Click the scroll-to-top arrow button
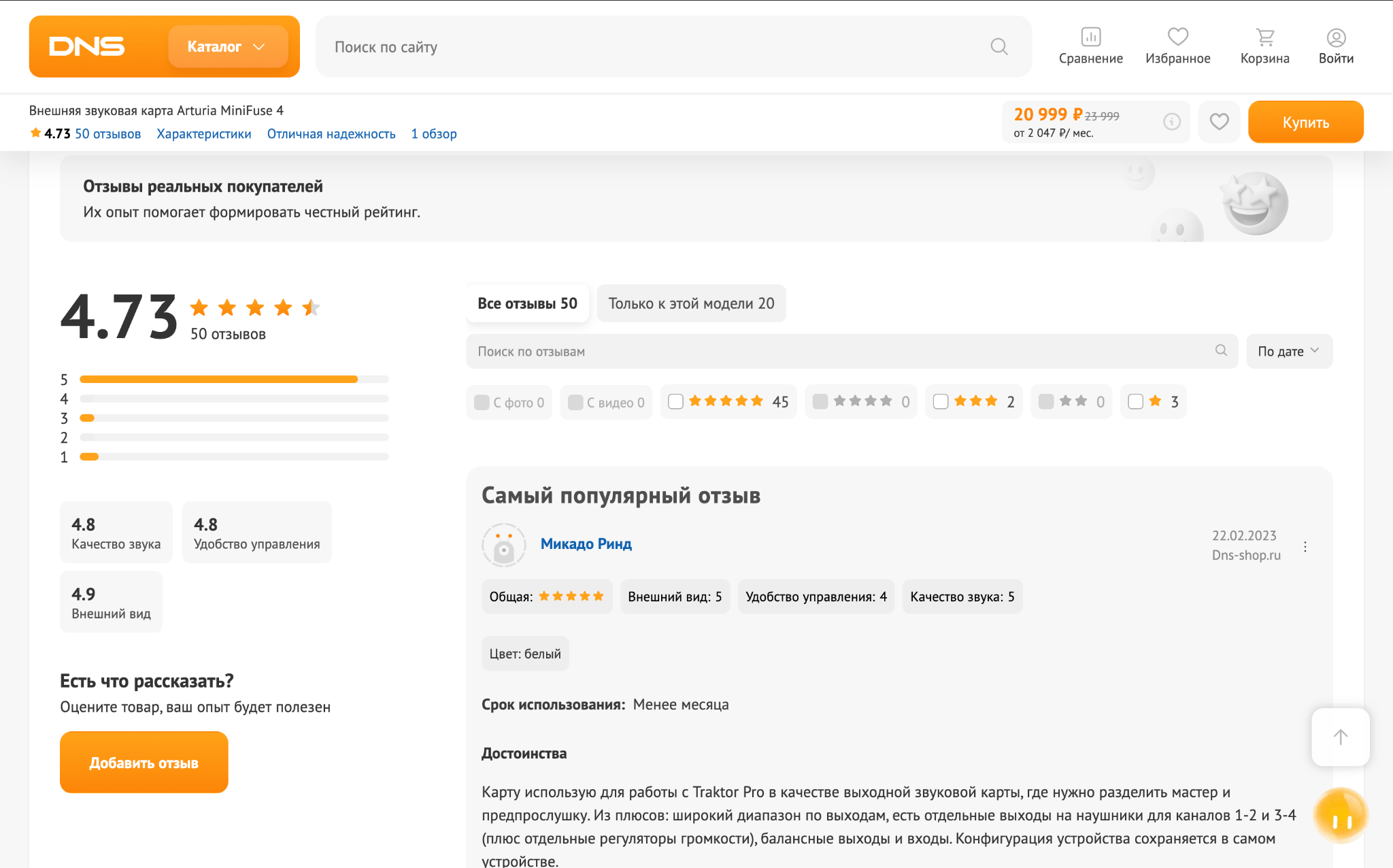This screenshot has height=868, width=1393. (x=1340, y=737)
